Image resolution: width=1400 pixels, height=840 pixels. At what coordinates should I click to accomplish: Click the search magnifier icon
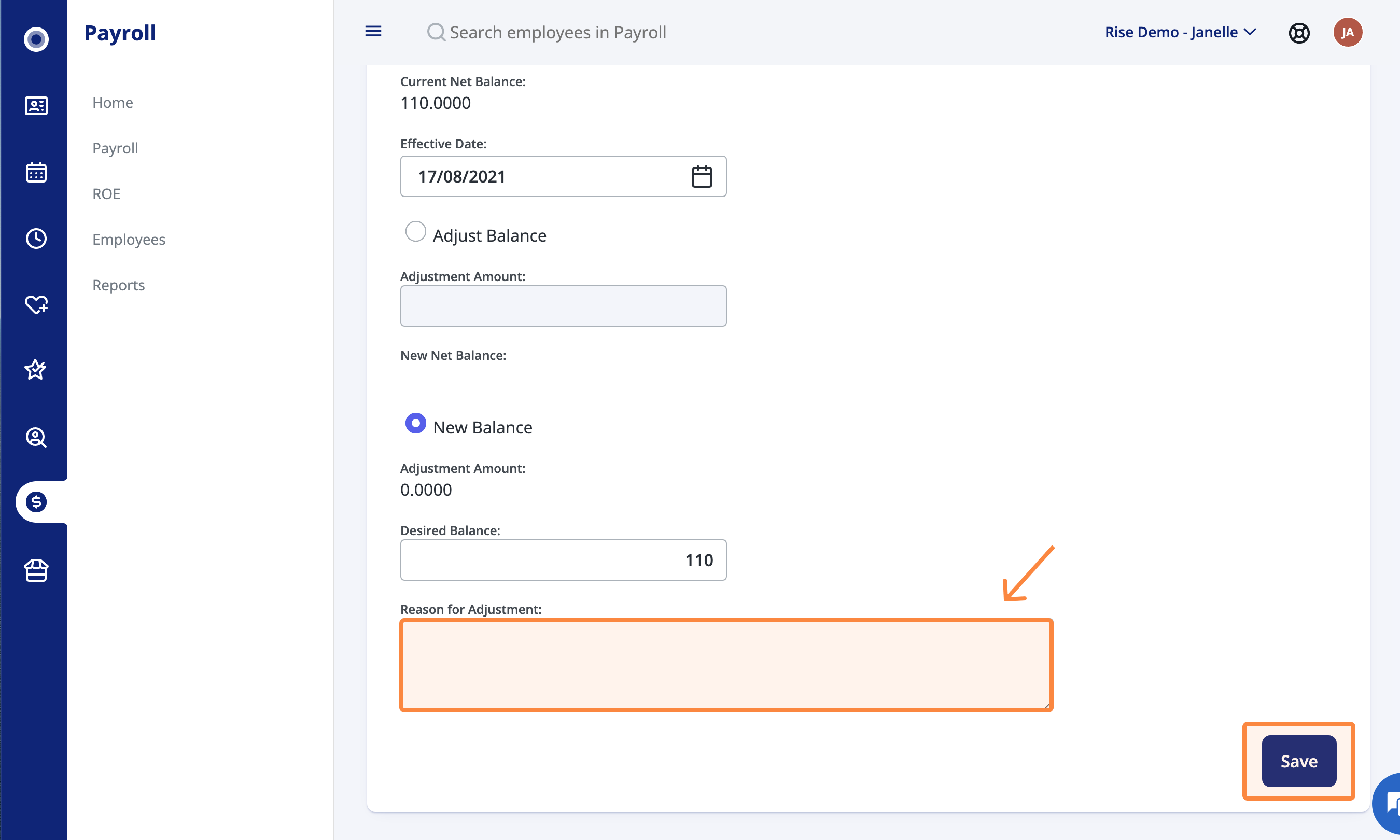[436, 32]
